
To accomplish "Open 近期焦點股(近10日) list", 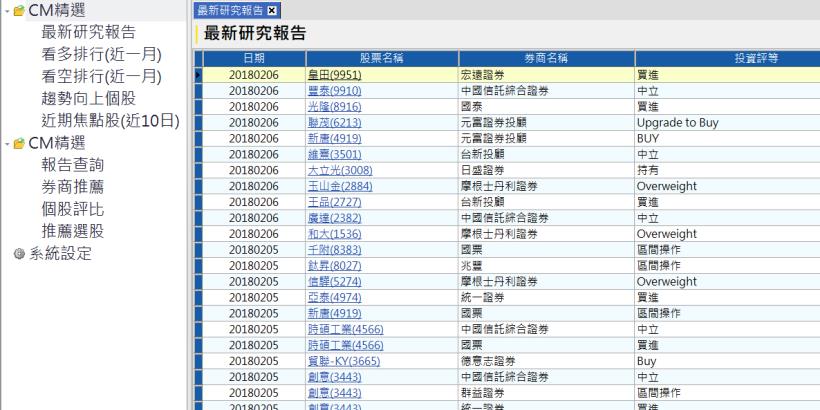I will [110, 120].
